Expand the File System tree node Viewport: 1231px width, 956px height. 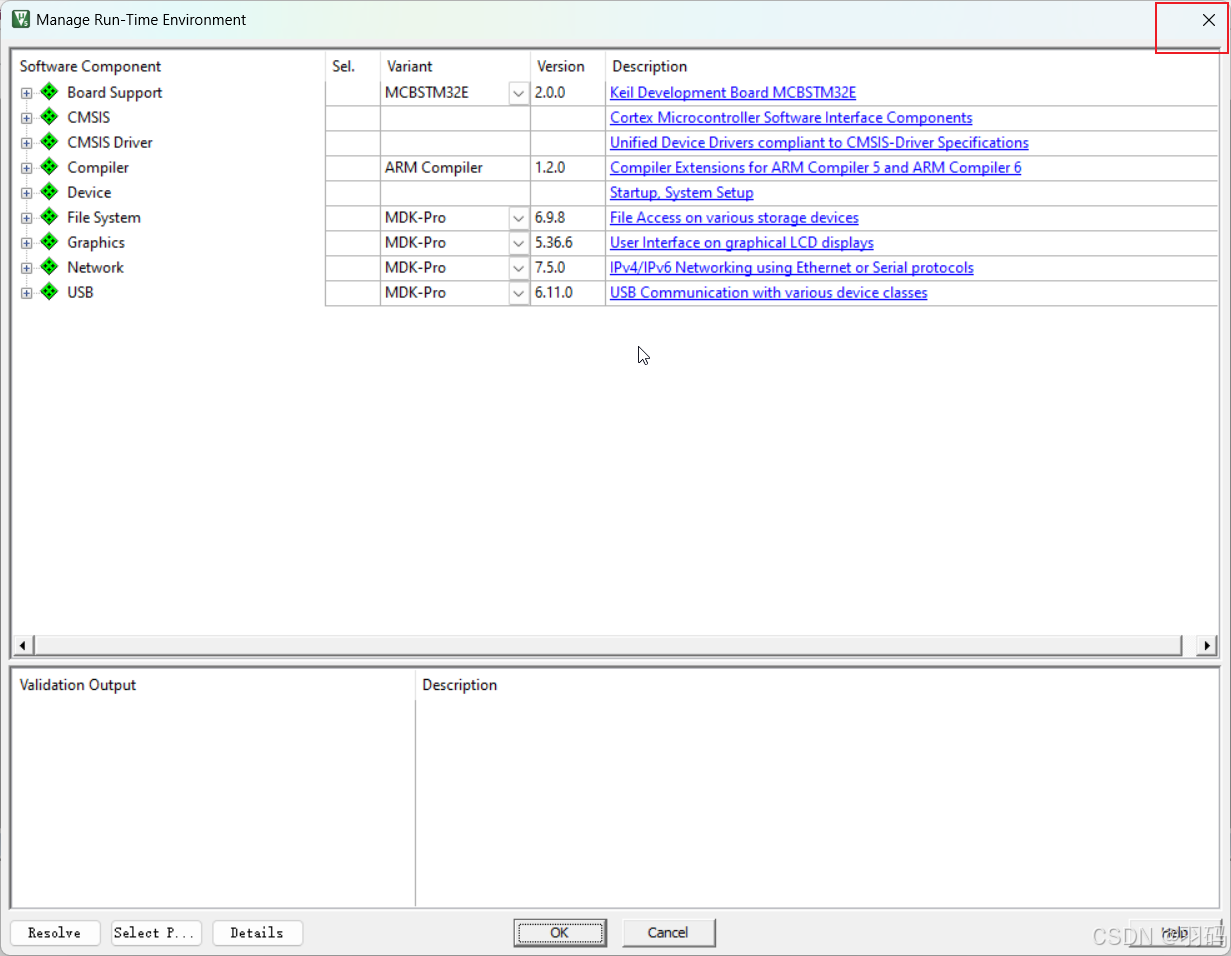[x=26, y=218]
